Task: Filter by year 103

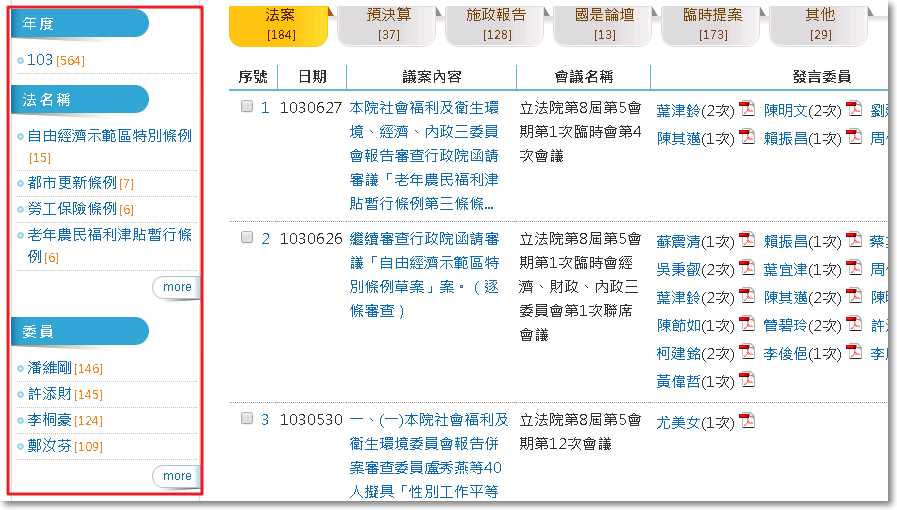Action: click(x=40, y=60)
